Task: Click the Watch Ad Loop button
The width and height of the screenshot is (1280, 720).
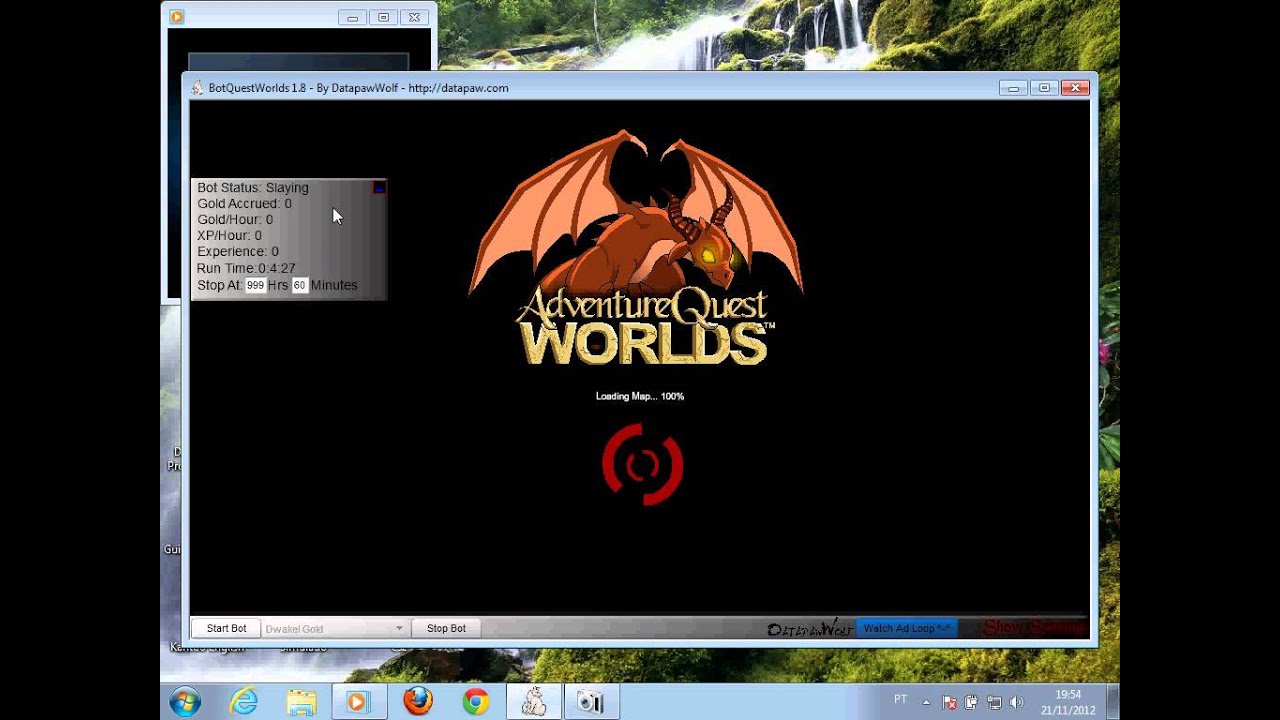Action: click(x=907, y=628)
